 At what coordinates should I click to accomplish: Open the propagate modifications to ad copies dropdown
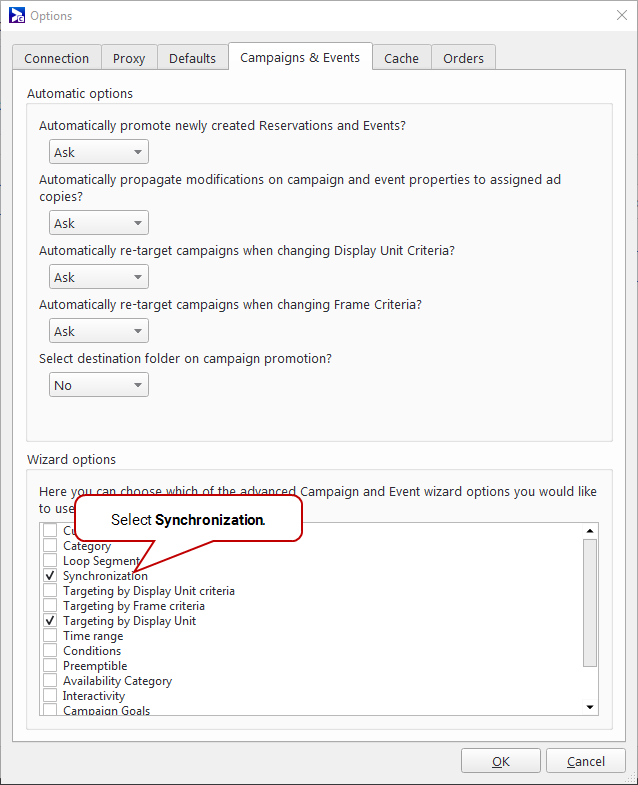pyautogui.click(x=98, y=223)
